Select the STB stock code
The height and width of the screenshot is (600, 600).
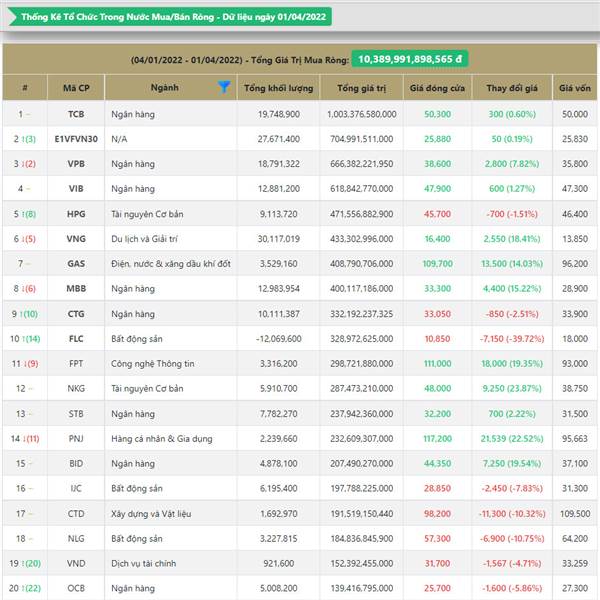(76, 414)
